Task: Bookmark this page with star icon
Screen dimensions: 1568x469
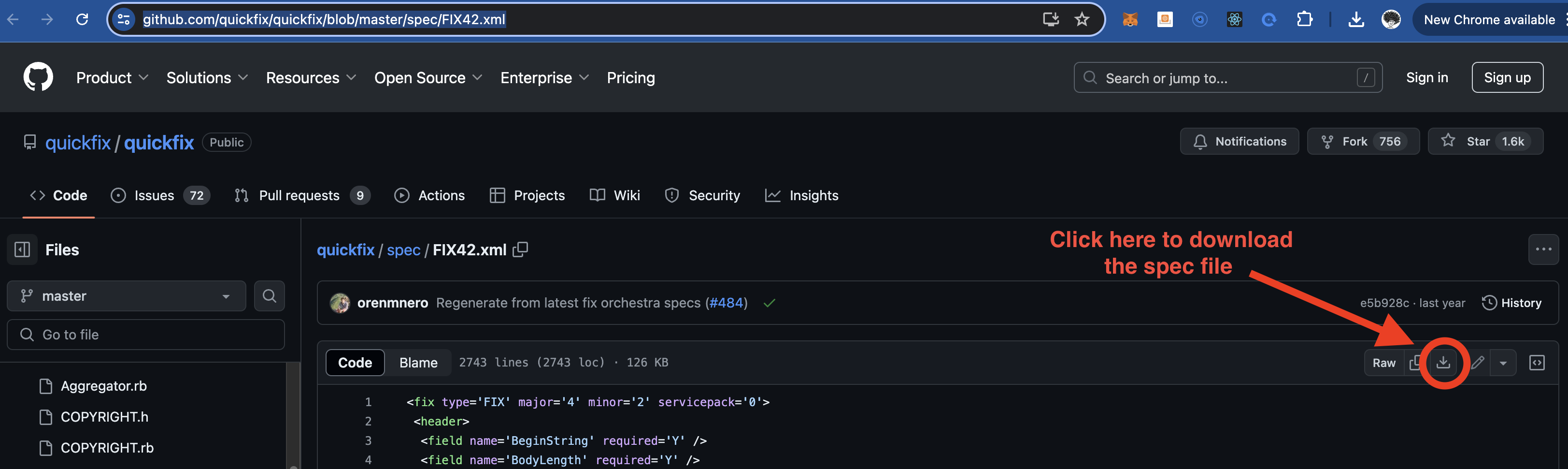Action: click(1082, 19)
